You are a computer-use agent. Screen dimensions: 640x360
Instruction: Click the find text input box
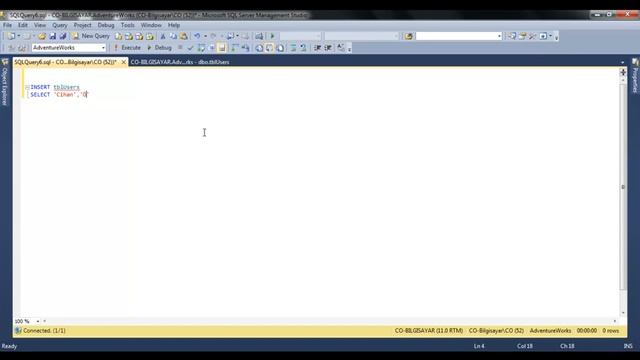coord(456,36)
